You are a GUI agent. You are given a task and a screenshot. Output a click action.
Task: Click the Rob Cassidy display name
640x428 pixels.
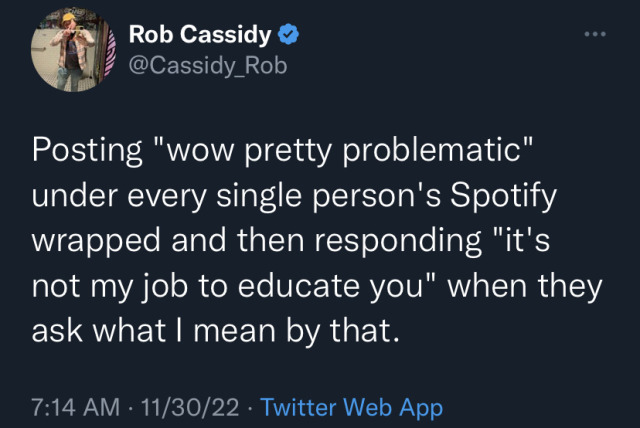tap(201, 36)
